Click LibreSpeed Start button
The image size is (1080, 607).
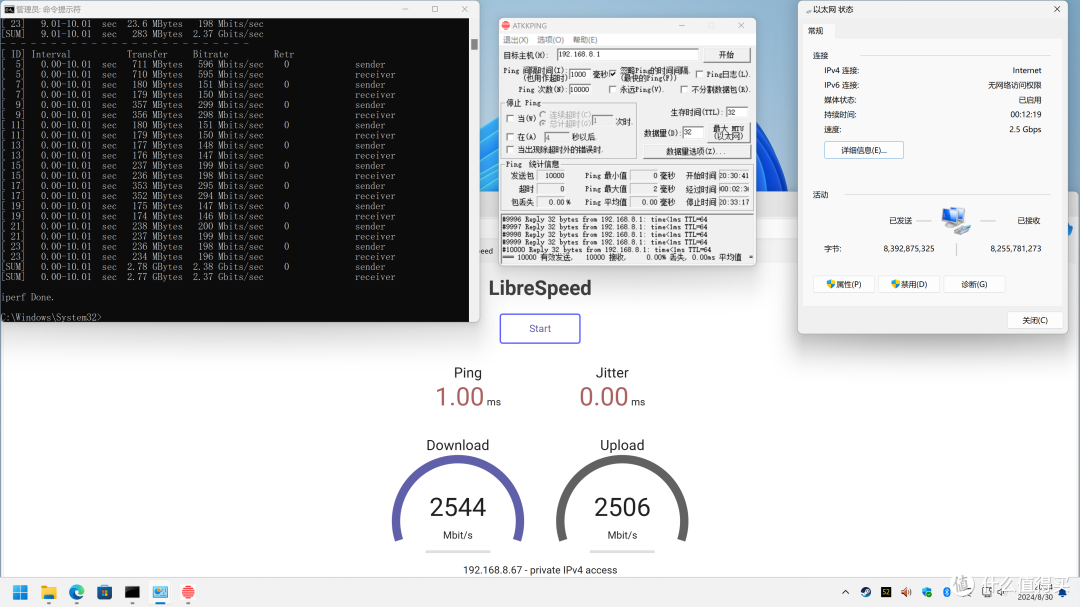pyautogui.click(x=540, y=329)
